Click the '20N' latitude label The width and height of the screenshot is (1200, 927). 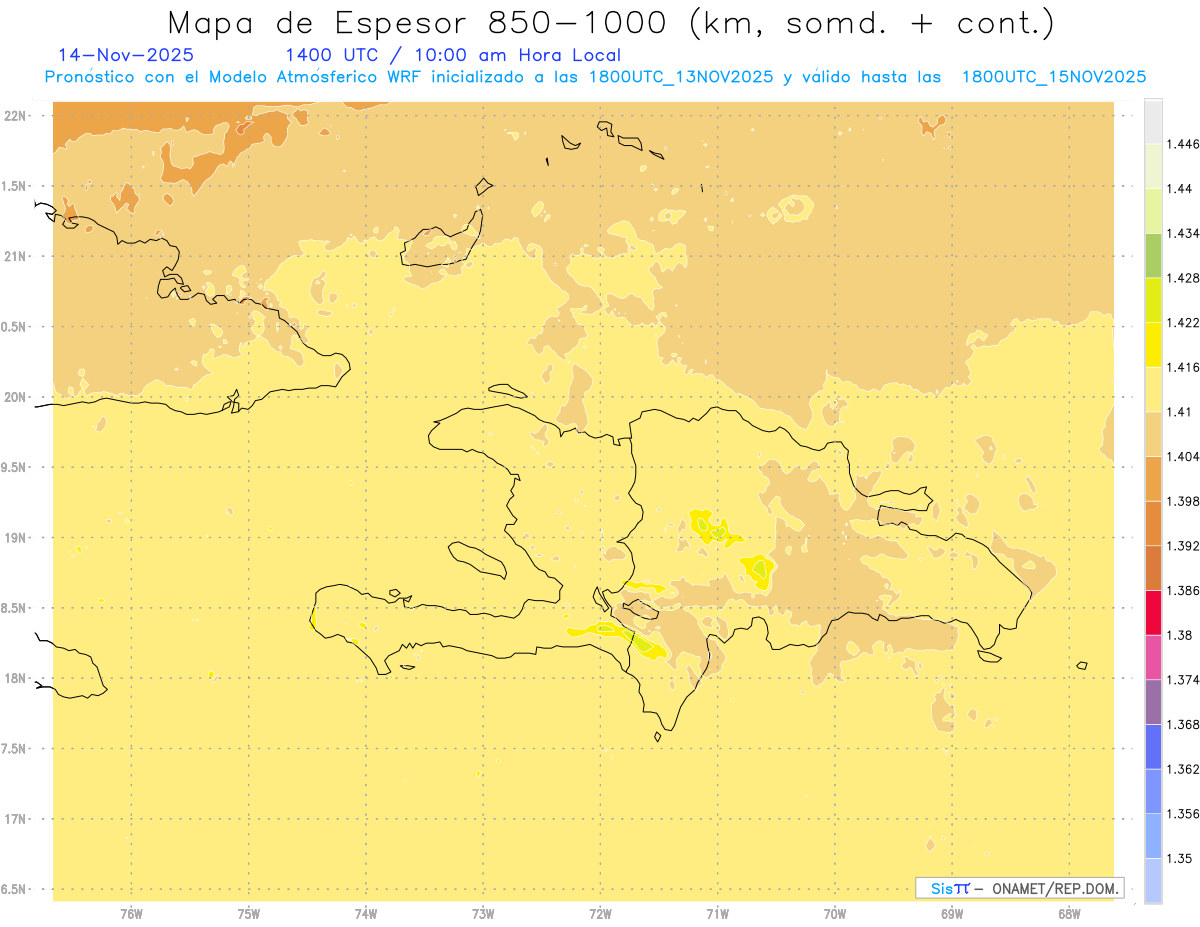[16, 397]
